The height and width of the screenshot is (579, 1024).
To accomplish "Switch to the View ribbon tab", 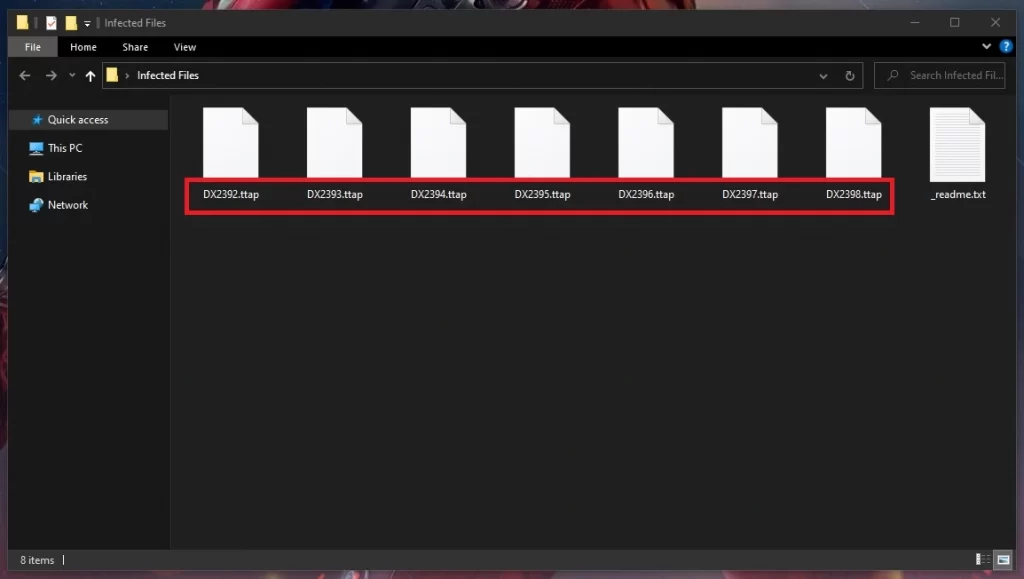I will (185, 47).
